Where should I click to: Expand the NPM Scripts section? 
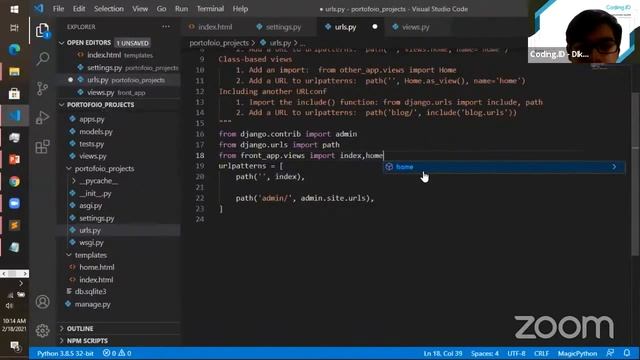pos(87,341)
